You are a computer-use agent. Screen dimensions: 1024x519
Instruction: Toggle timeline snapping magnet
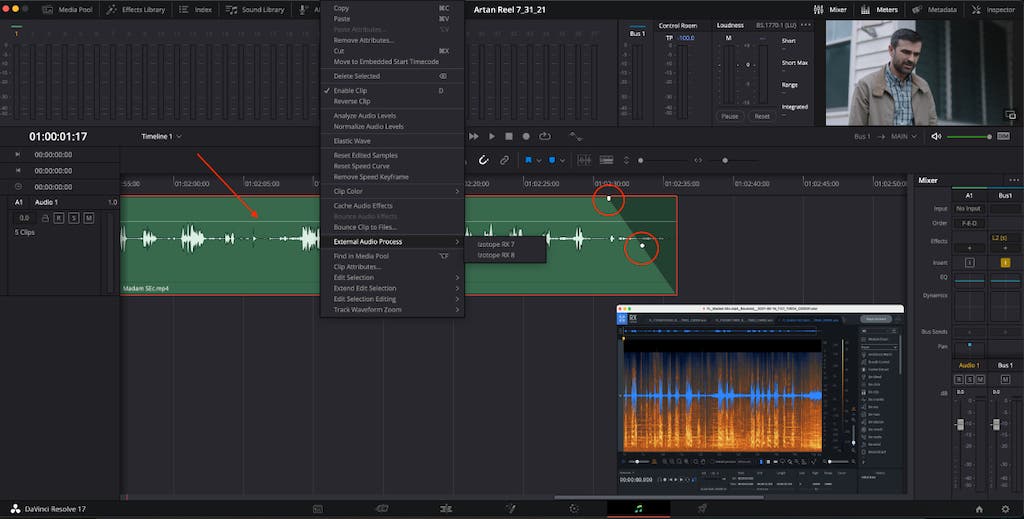click(483, 160)
